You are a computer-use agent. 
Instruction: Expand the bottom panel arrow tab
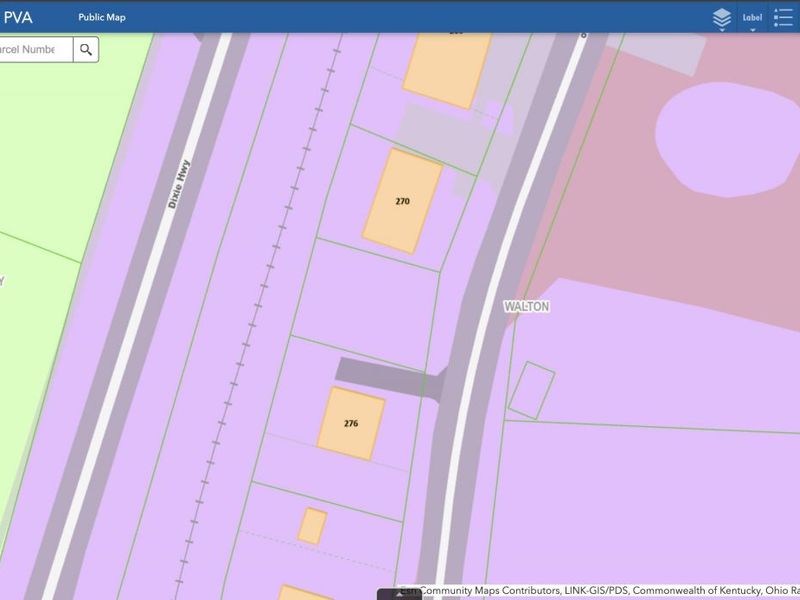[399, 594]
